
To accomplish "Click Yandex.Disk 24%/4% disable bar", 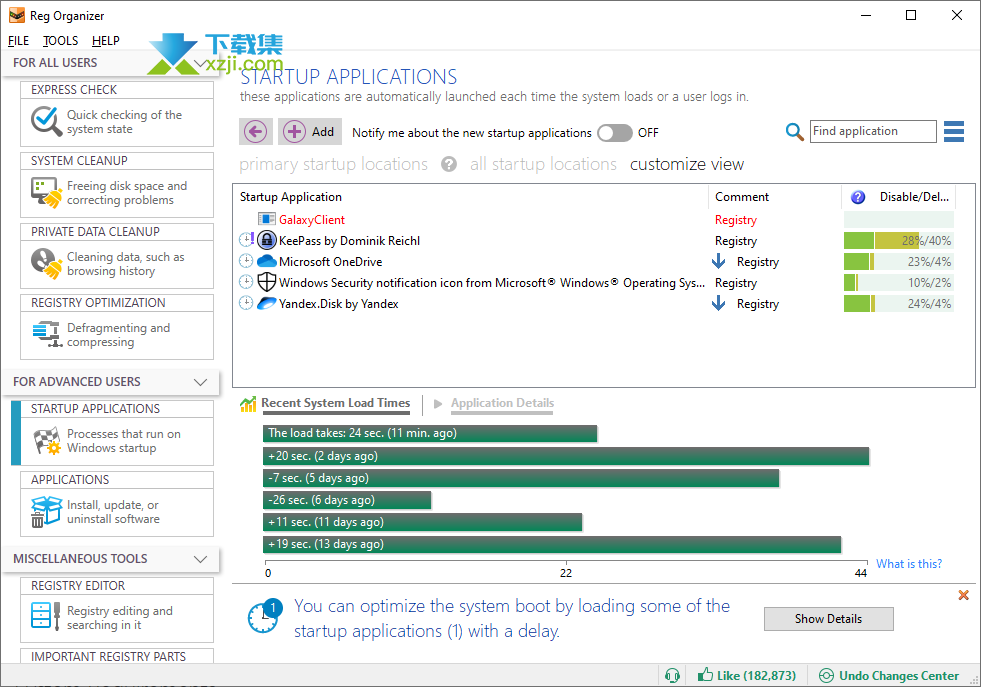I will (898, 303).
